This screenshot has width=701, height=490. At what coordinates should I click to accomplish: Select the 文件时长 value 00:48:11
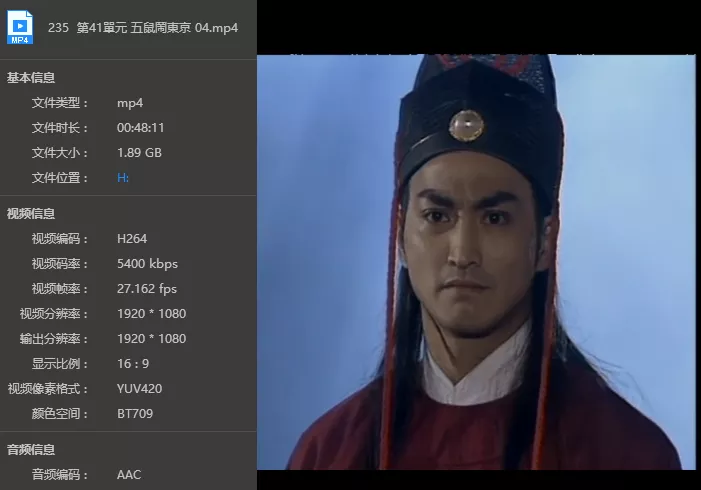click(140, 128)
